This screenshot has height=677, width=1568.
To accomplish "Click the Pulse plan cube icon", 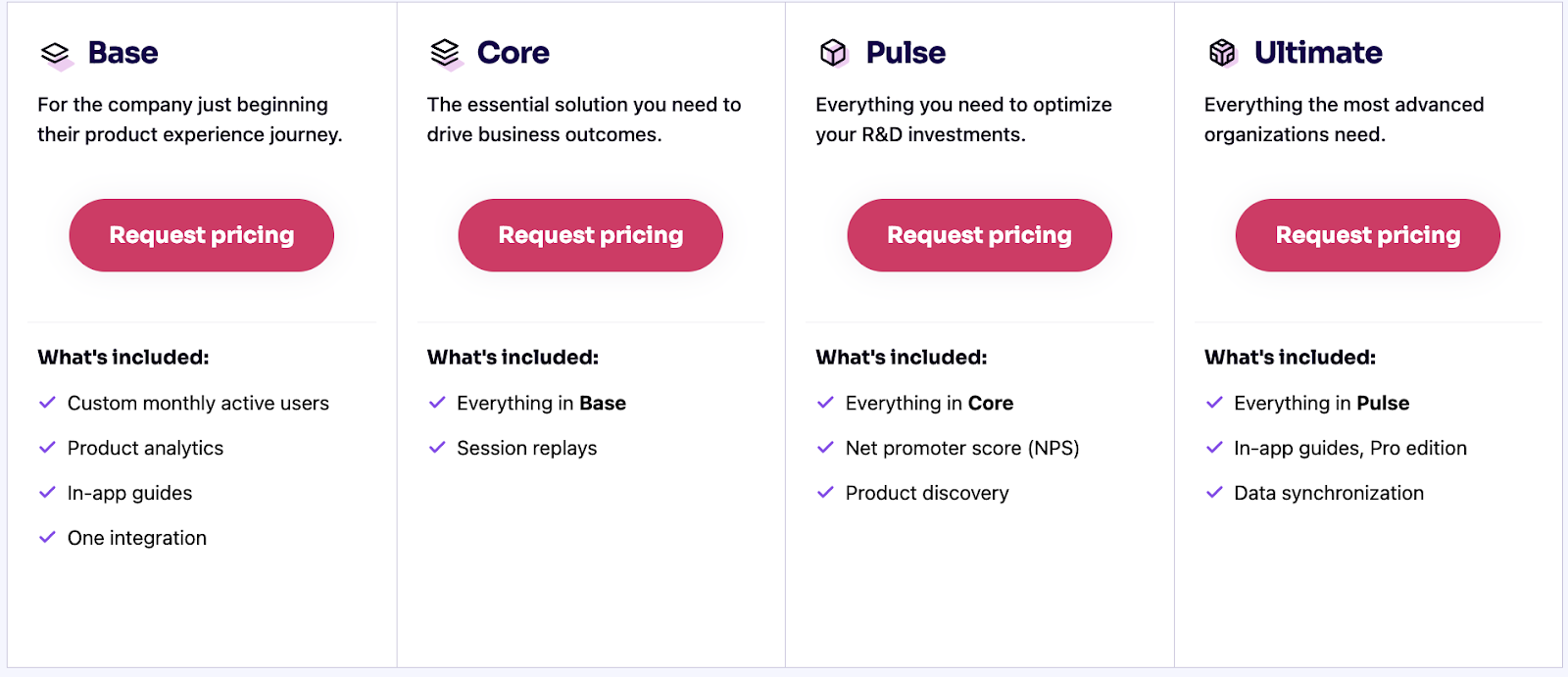I will [x=833, y=53].
